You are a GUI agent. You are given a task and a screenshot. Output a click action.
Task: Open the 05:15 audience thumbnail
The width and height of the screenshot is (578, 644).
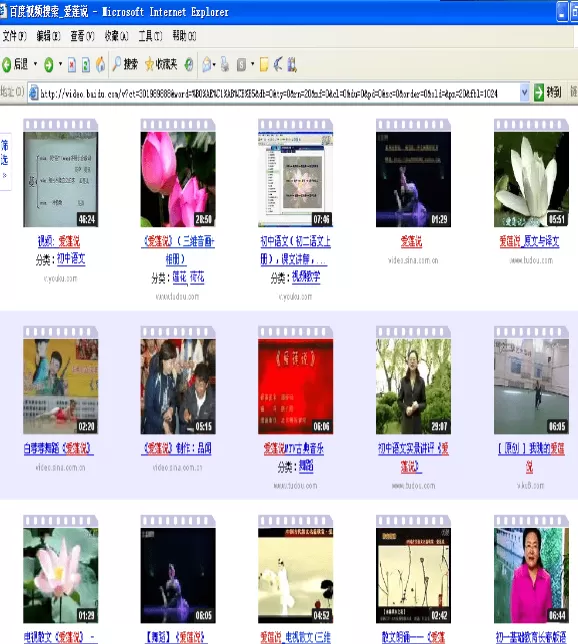178,386
